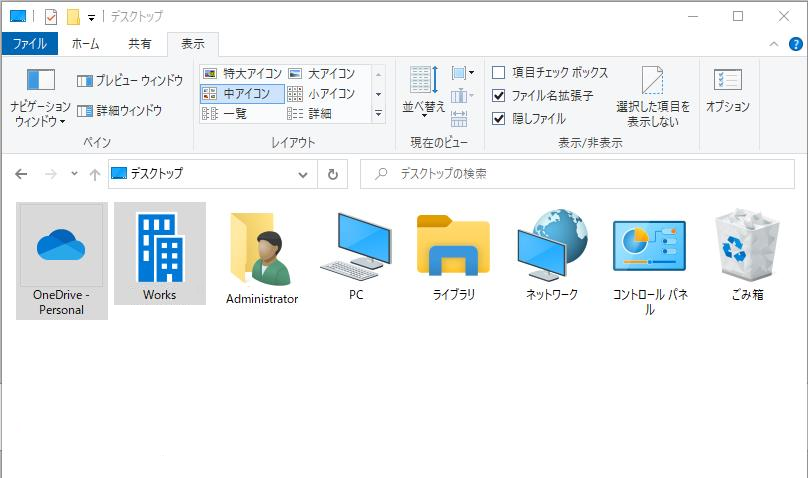Choose 詳細 details layout
This screenshot has width=808, height=478.
coord(309,113)
